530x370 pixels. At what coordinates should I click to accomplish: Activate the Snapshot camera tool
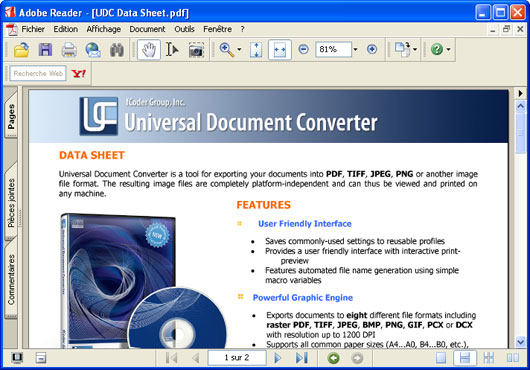coord(196,50)
